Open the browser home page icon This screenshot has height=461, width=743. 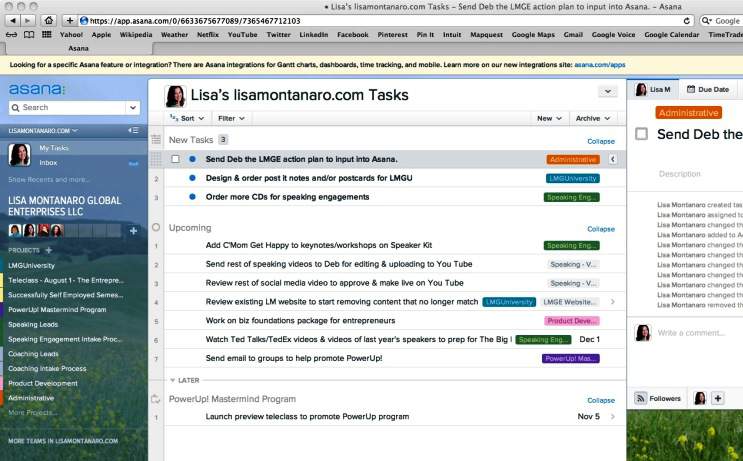click(48, 20)
